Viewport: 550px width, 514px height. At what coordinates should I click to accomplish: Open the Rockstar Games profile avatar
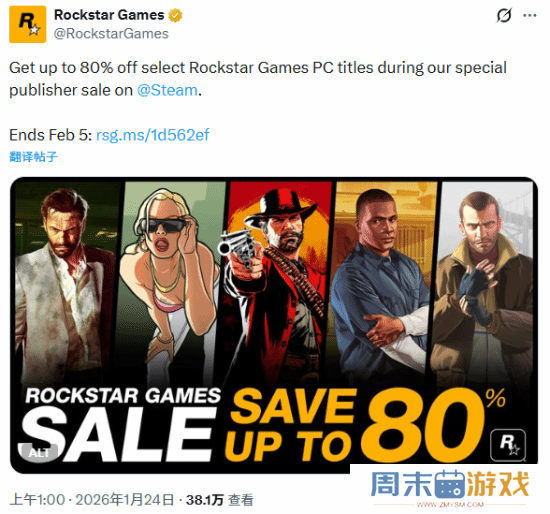pos(28,24)
